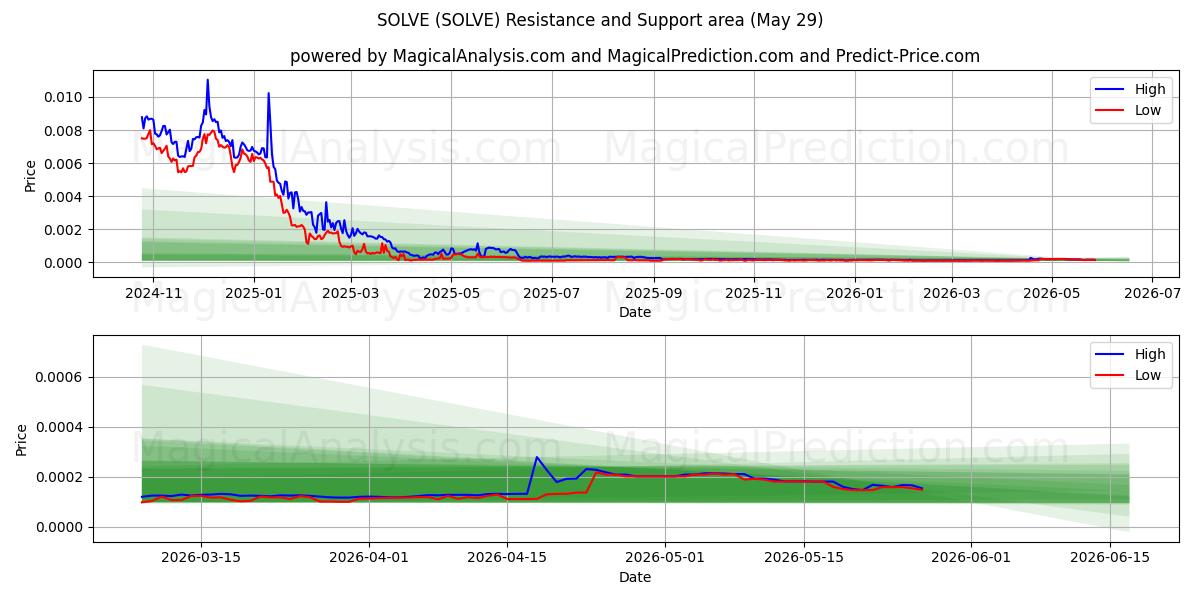Click the 2024-11 date tick label
This screenshot has height=600, width=1200.
[153, 293]
